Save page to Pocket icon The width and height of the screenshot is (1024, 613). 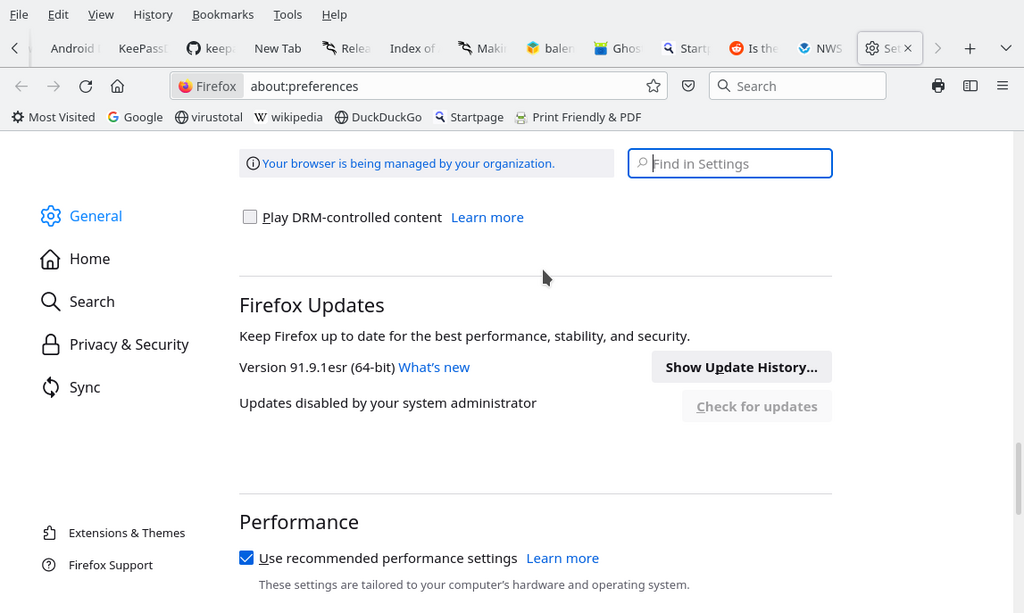point(688,86)
